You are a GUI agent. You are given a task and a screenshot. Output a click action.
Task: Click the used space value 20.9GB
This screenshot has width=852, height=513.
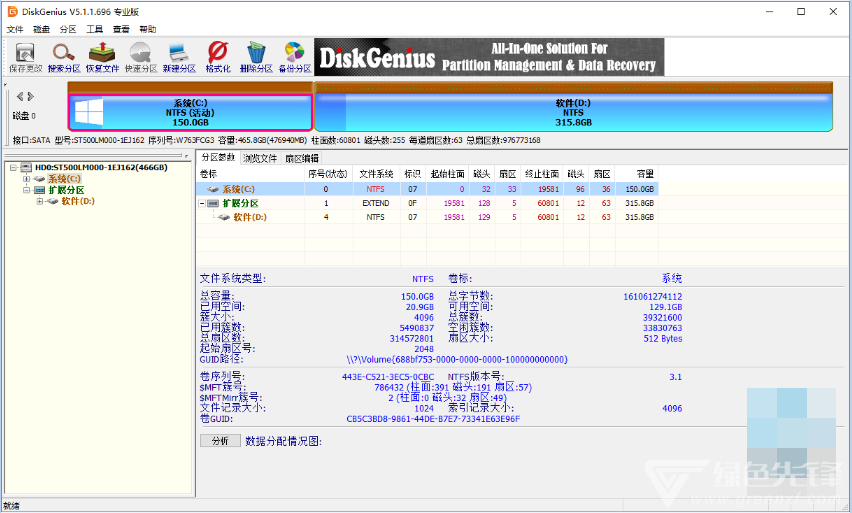click(x=419, y=307)
